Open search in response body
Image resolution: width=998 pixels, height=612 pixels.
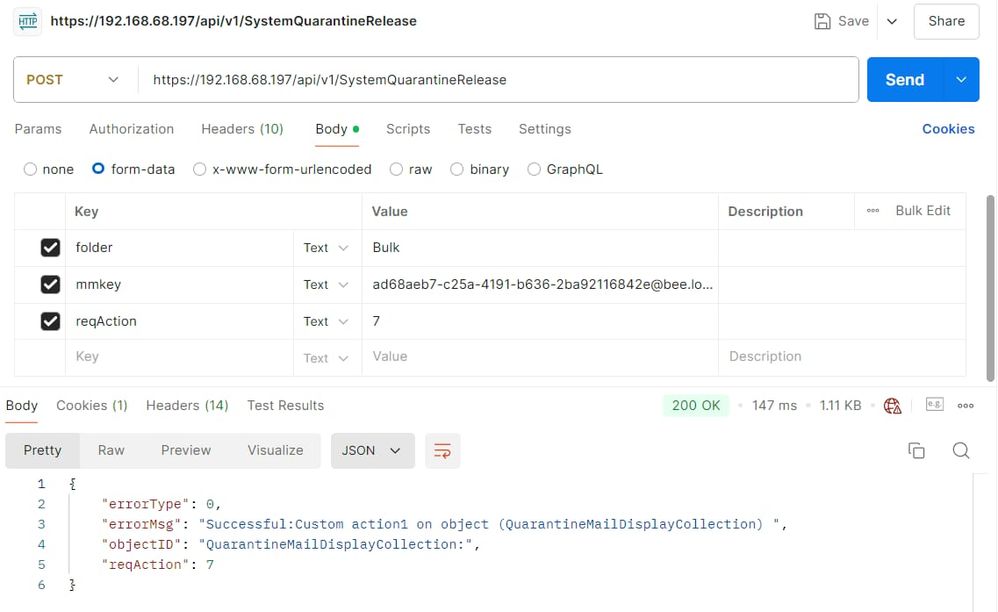[961, 451]
